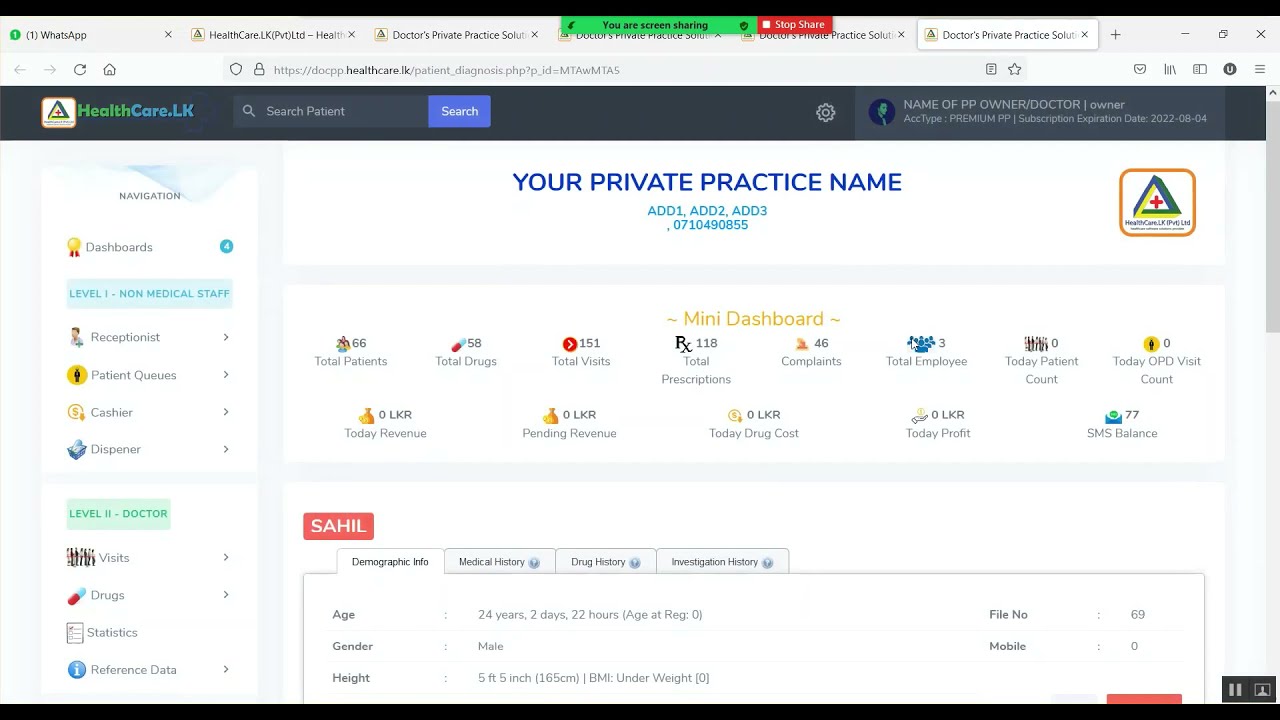Click the Drug History help icon
The width and height of the screenshot is (1280, 720).
click(635, 563)
